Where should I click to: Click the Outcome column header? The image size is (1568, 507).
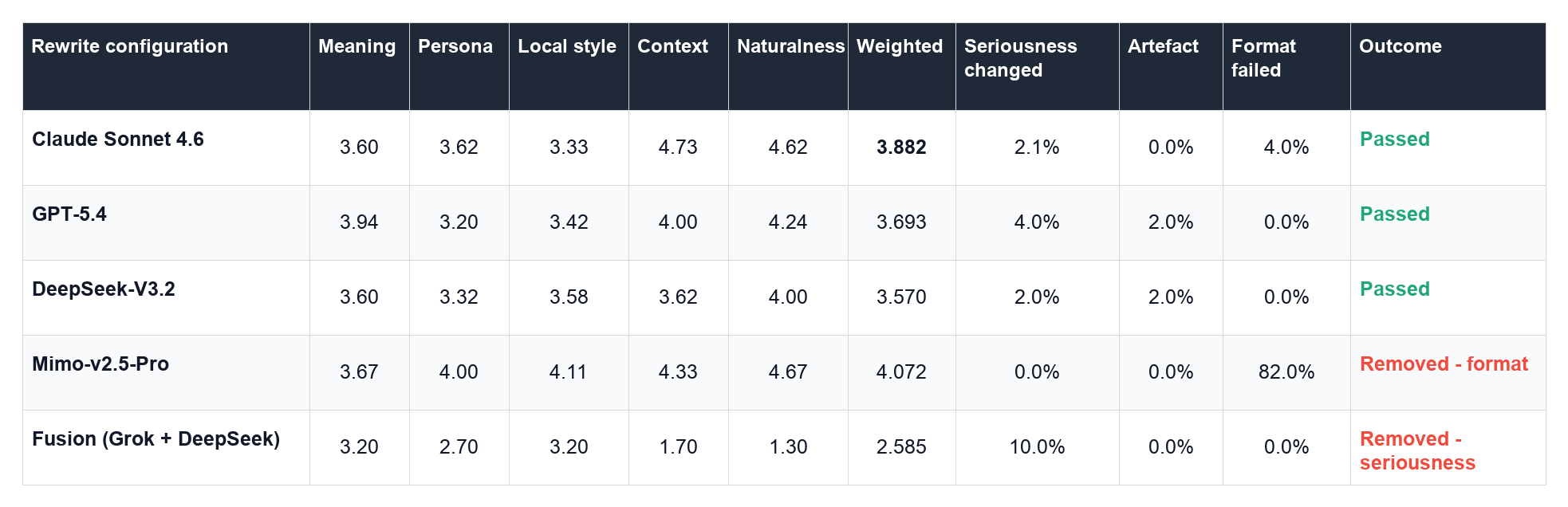click(x=1401, y=46)
